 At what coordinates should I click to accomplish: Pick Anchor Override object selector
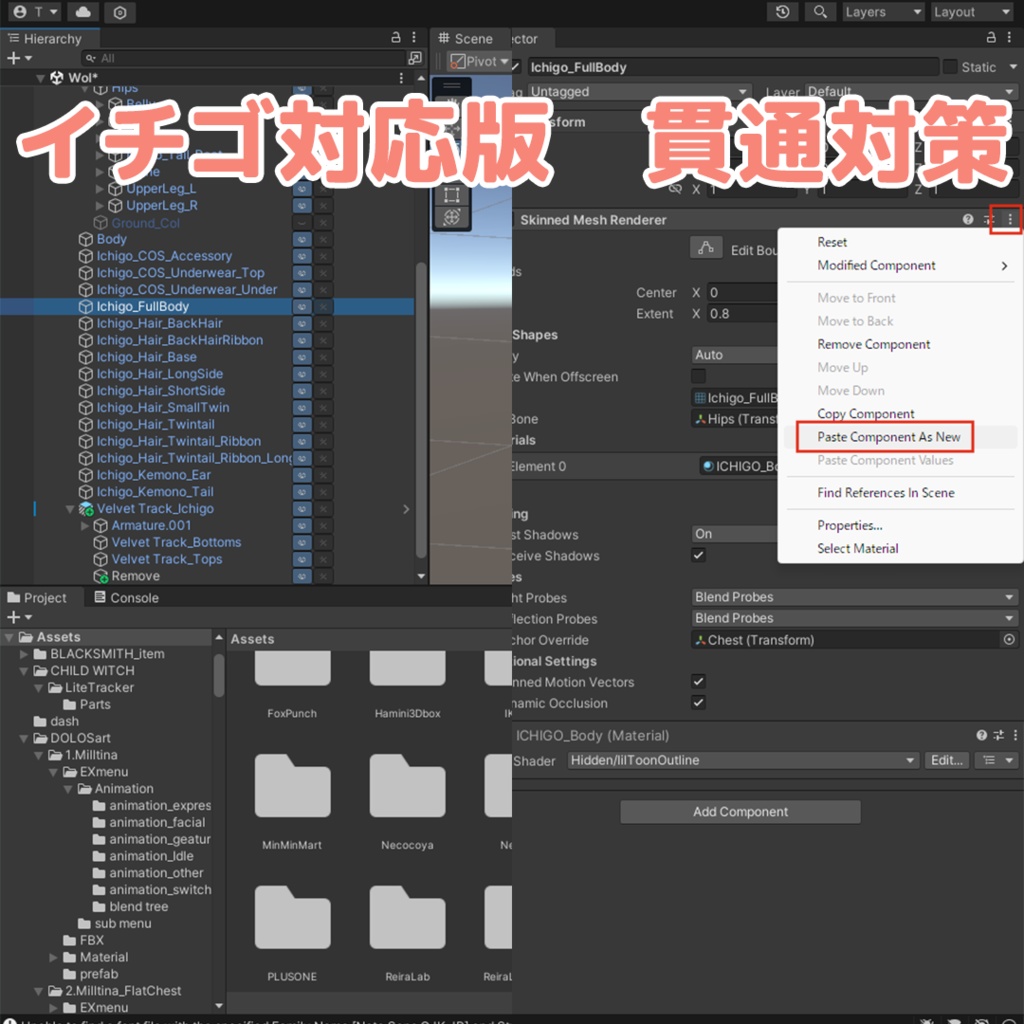(x=1009, y=640)
